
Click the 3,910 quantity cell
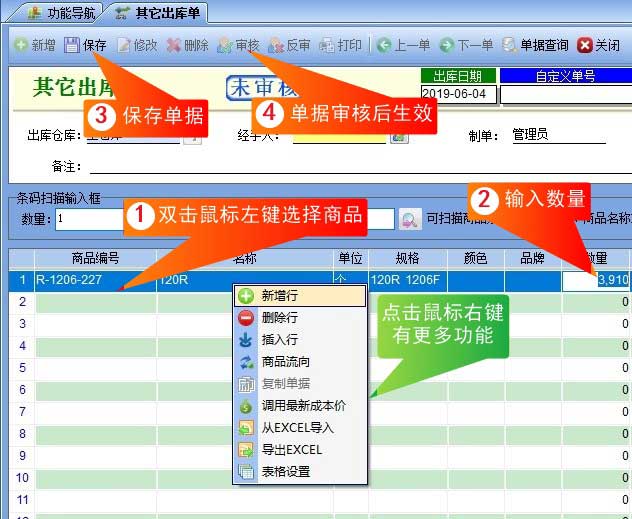click(595, 280)
